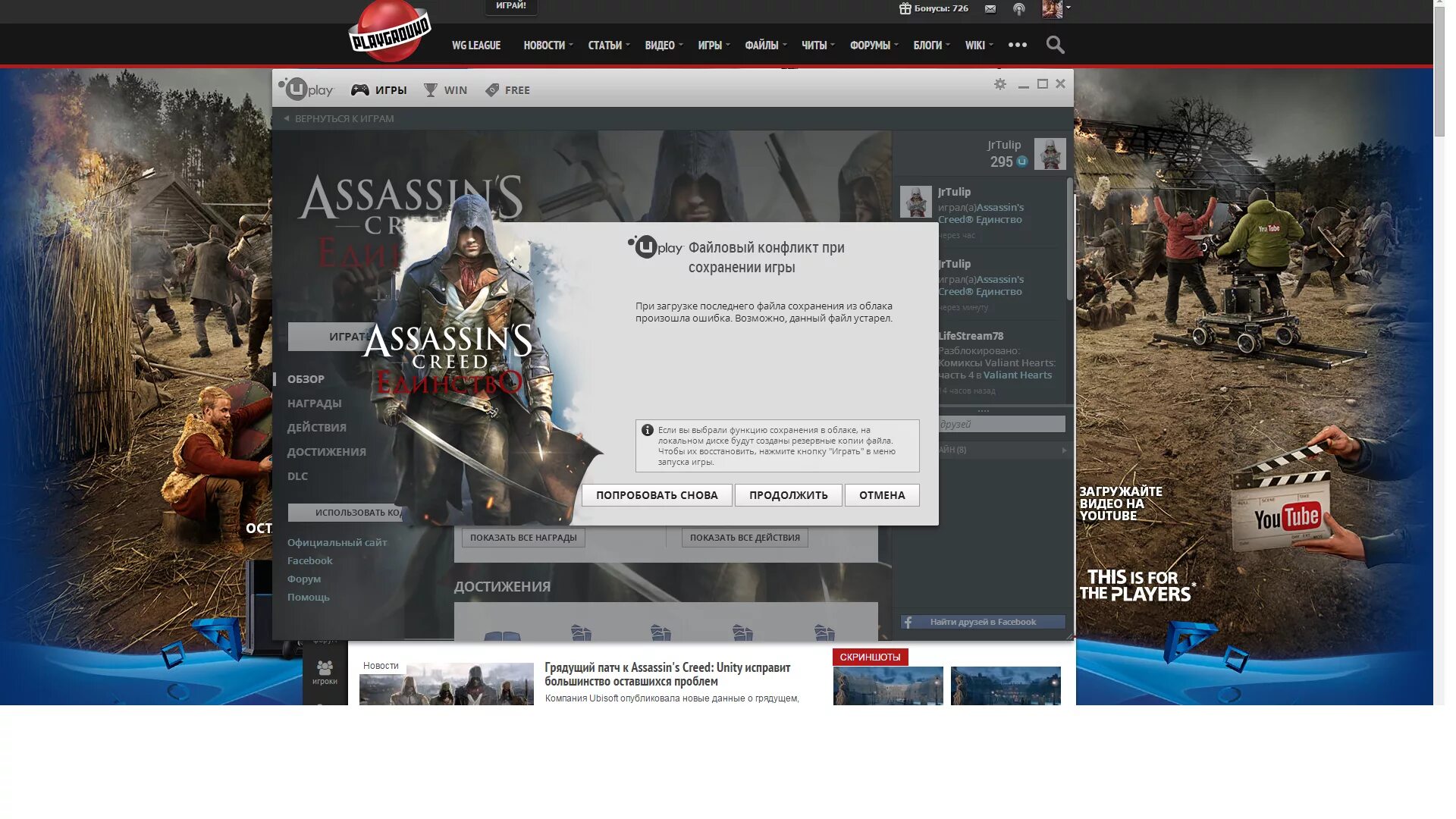Select DLC in the game sidebar
Screen dimensions: 1456x819
[297, 476]
